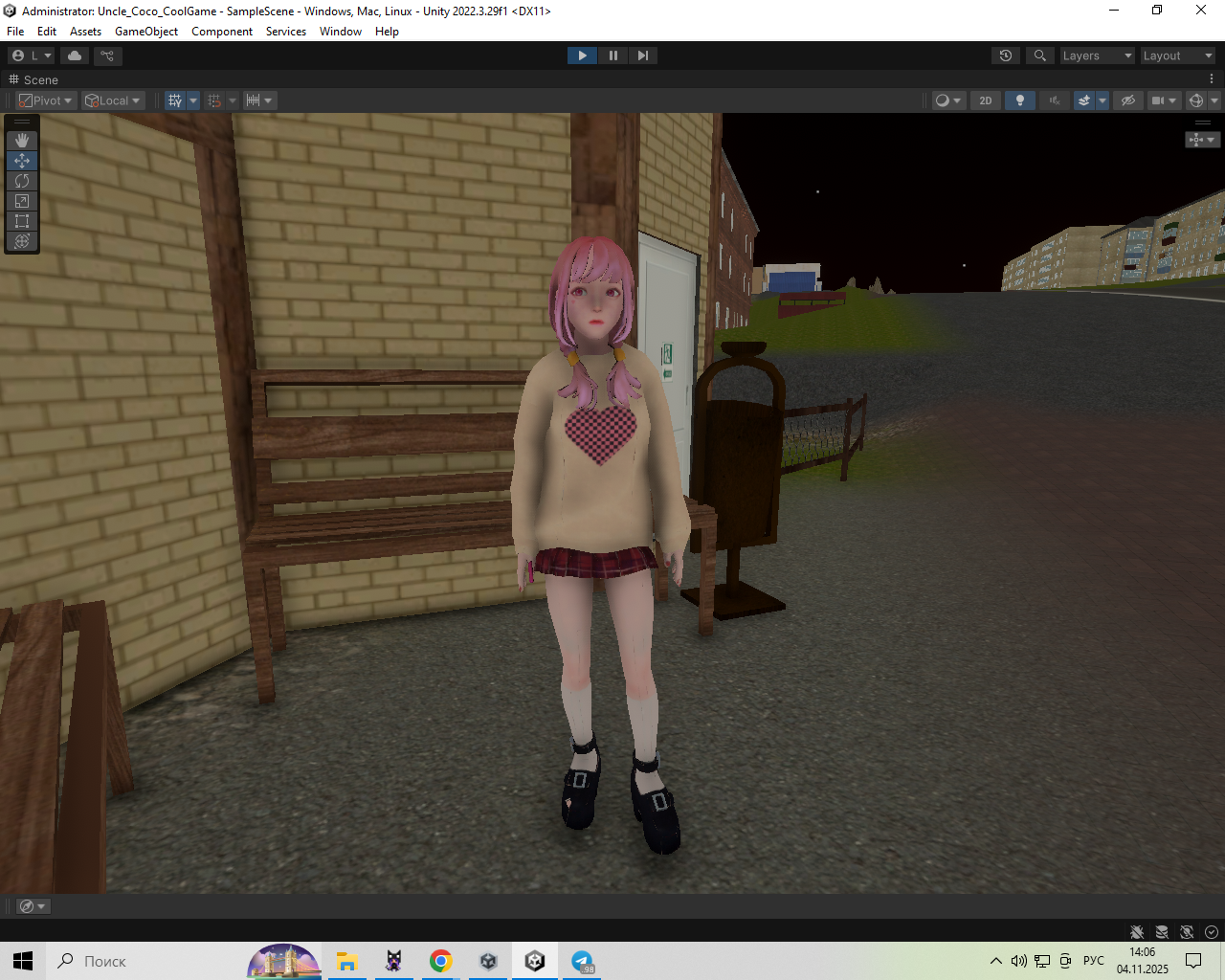The height and width of the screenshot is (980, 1225).
Task: Toggle scene visibility for hidden objects
Action: point(1128,100)
